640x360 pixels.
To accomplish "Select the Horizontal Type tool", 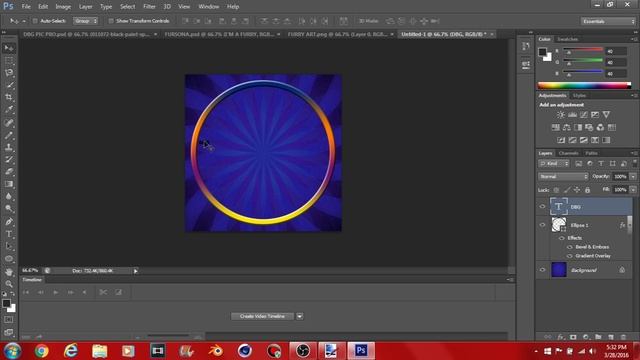I will pos(9,234).
